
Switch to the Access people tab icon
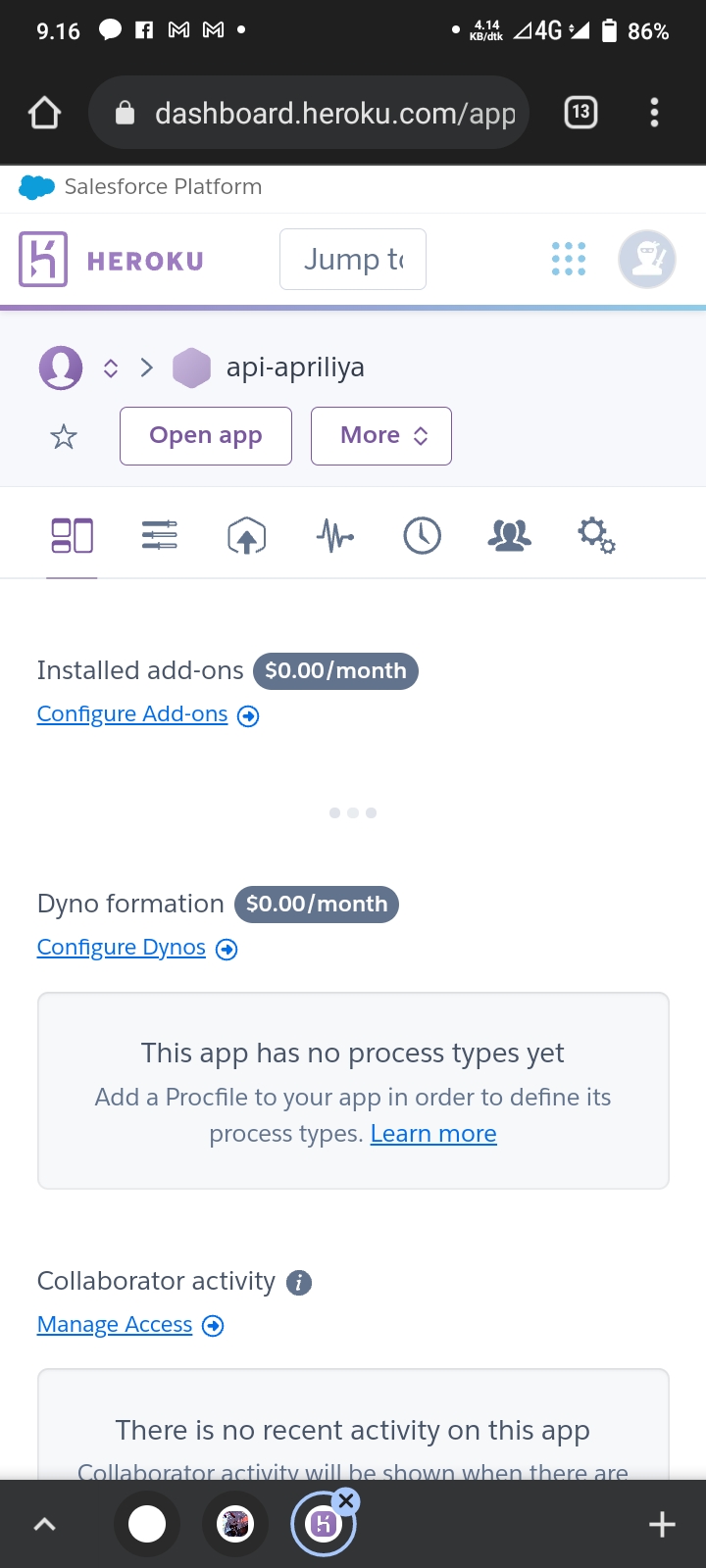click(510, 536)
